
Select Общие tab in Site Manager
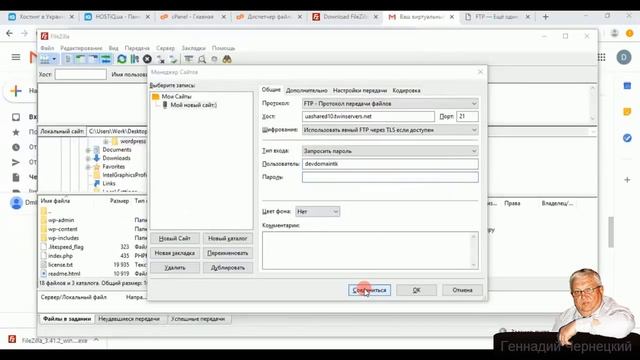pos(271,90)
